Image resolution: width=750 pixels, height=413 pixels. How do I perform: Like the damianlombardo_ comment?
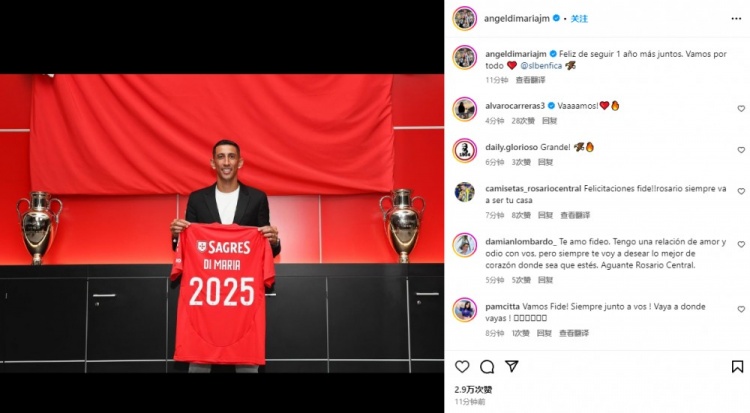[x=741, y=244]
